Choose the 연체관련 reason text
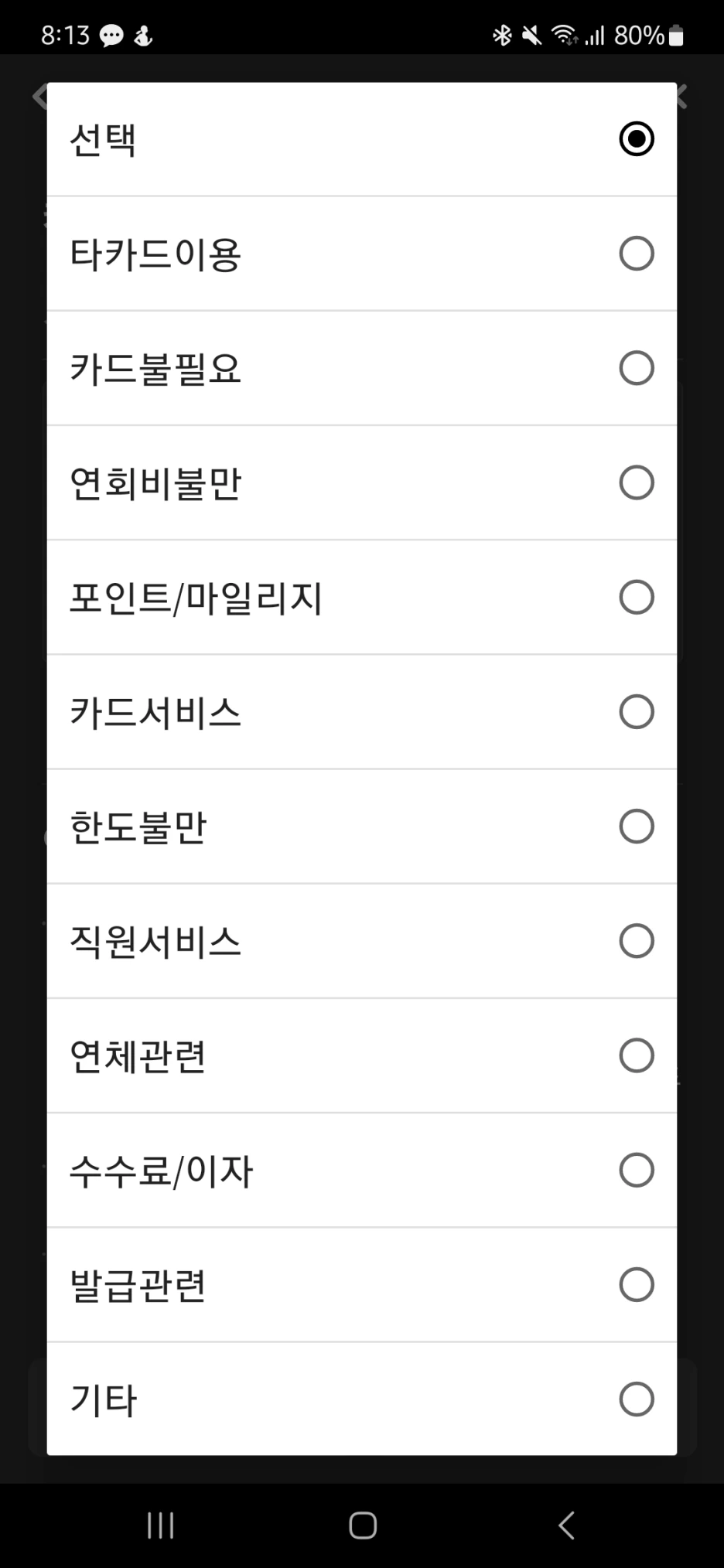 pyautogui.click(x=138, y=1056)
